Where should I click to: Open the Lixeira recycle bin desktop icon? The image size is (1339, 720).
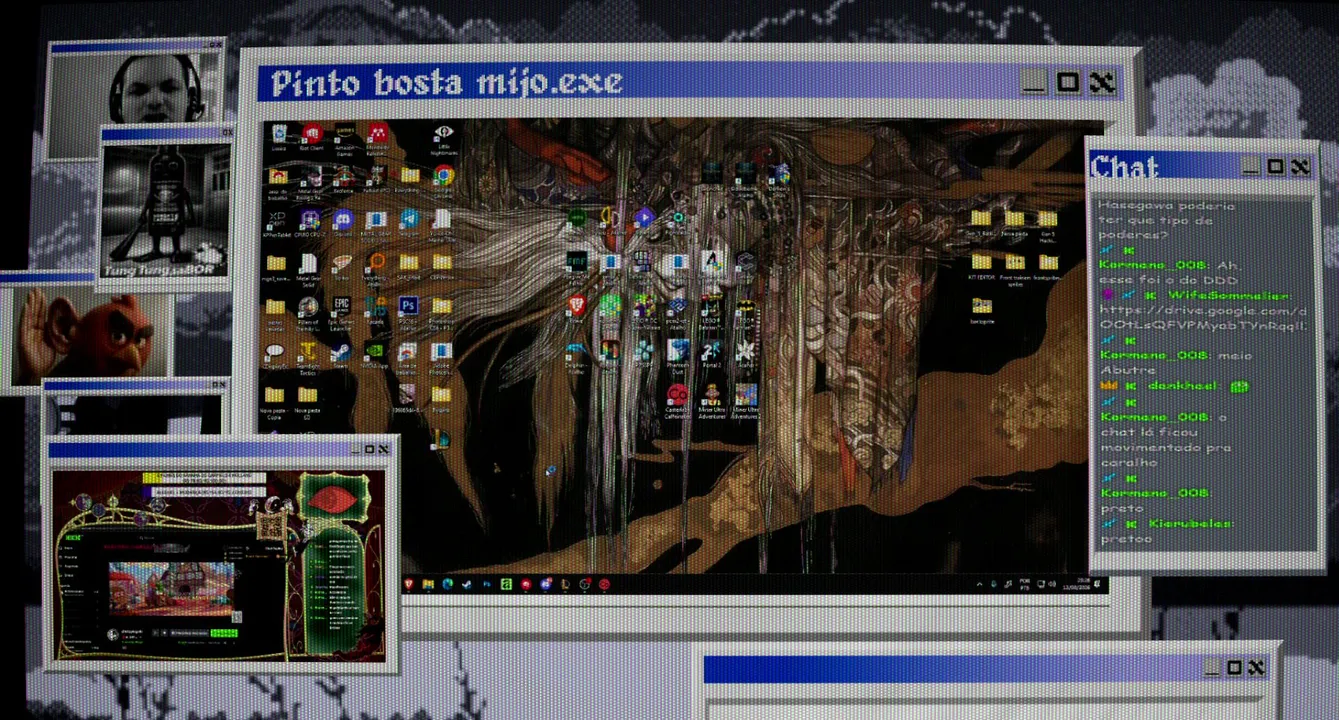[x=278, y=136]
